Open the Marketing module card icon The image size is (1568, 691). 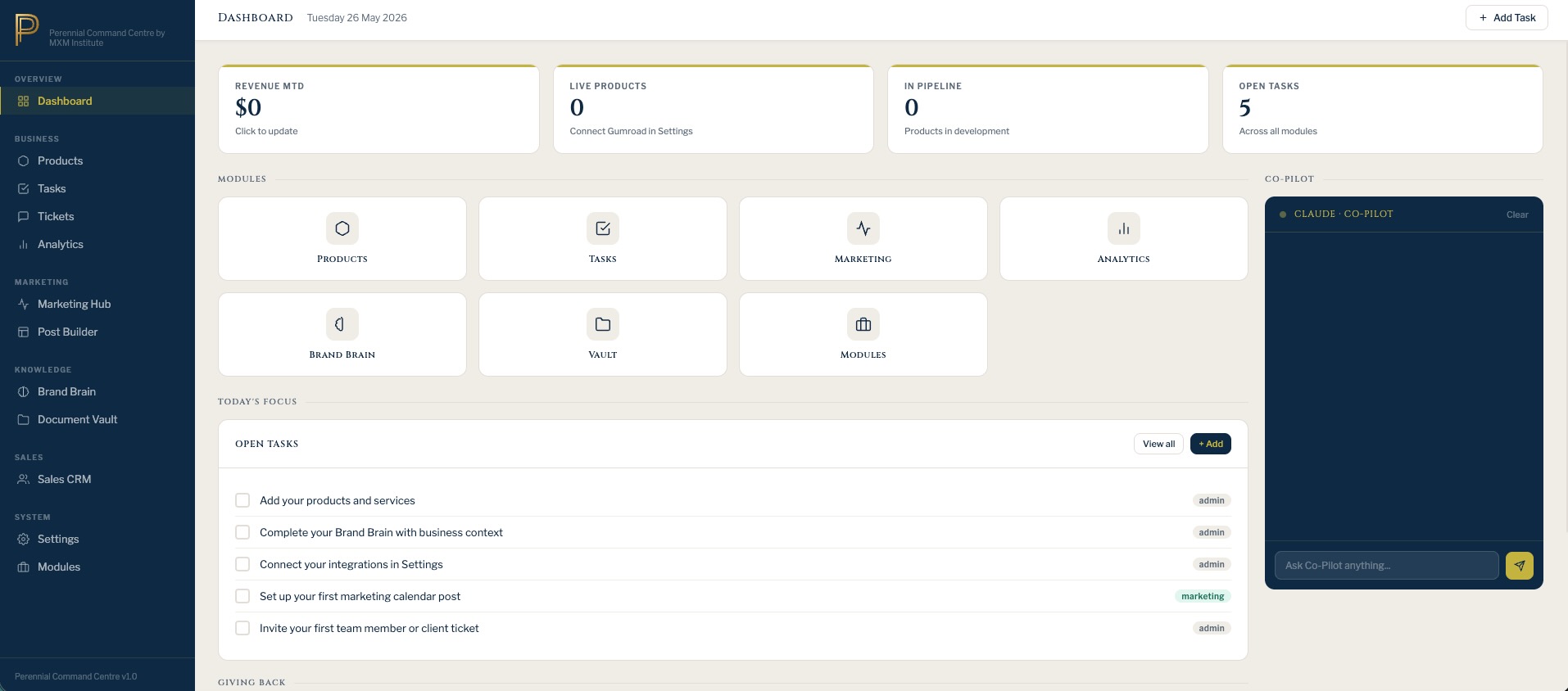point(863,228)
